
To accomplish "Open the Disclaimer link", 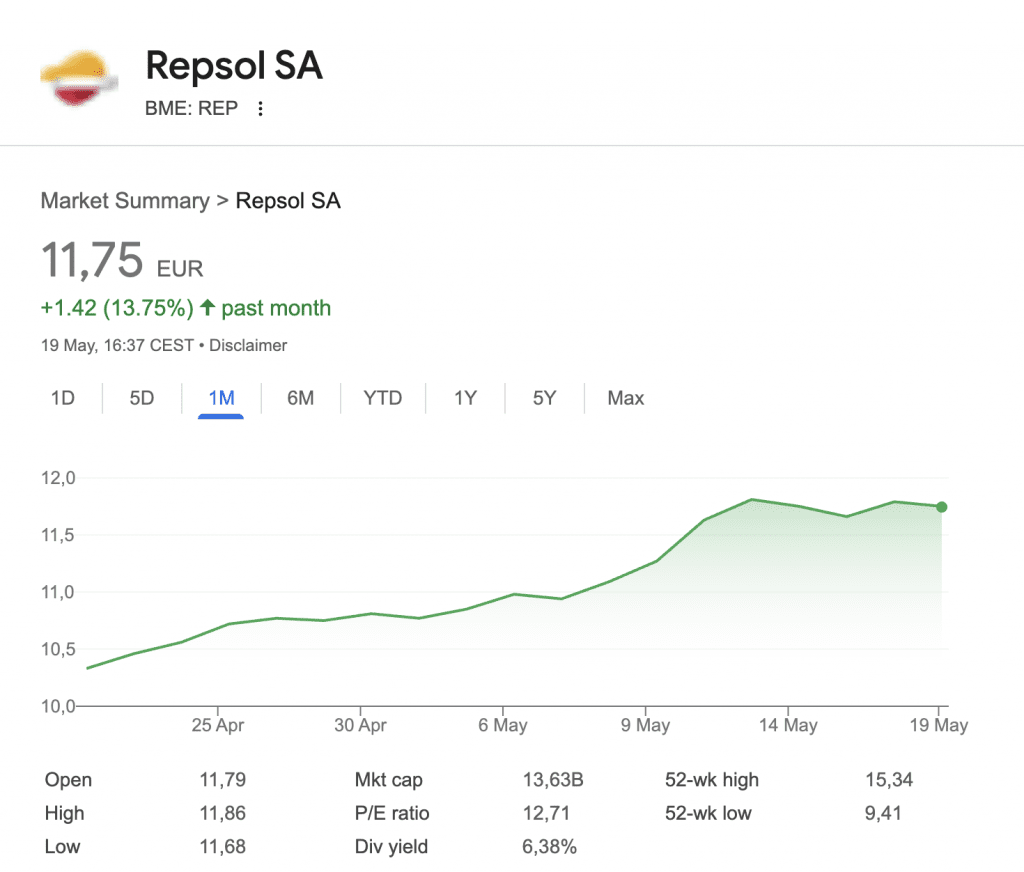I will [x=248, y=345].
